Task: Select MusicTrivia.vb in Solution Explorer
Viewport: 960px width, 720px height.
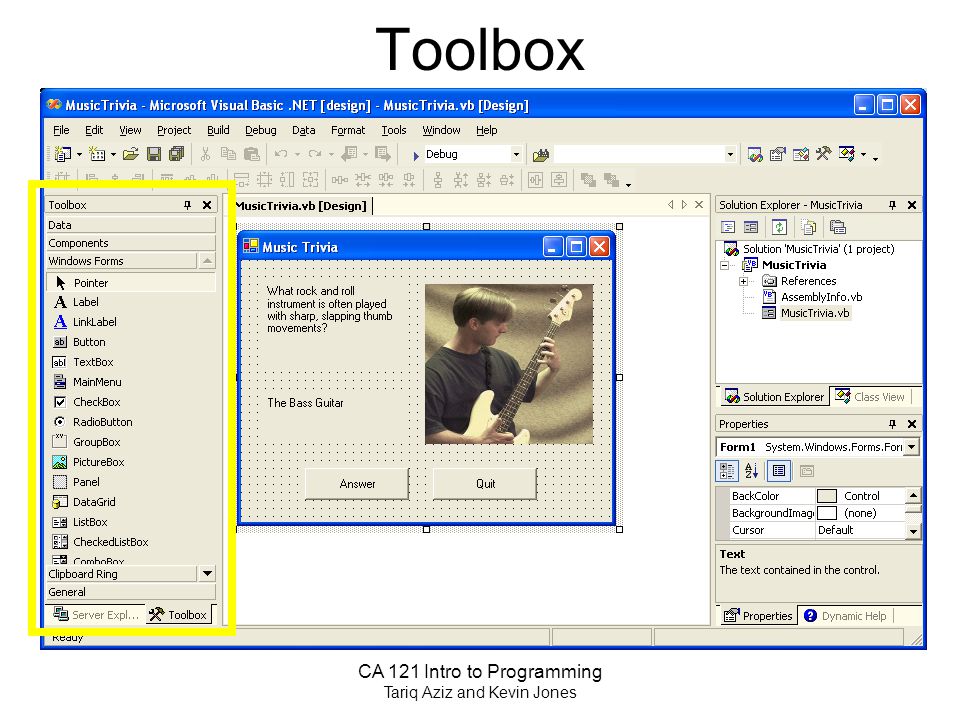Action: pos(814,313)
